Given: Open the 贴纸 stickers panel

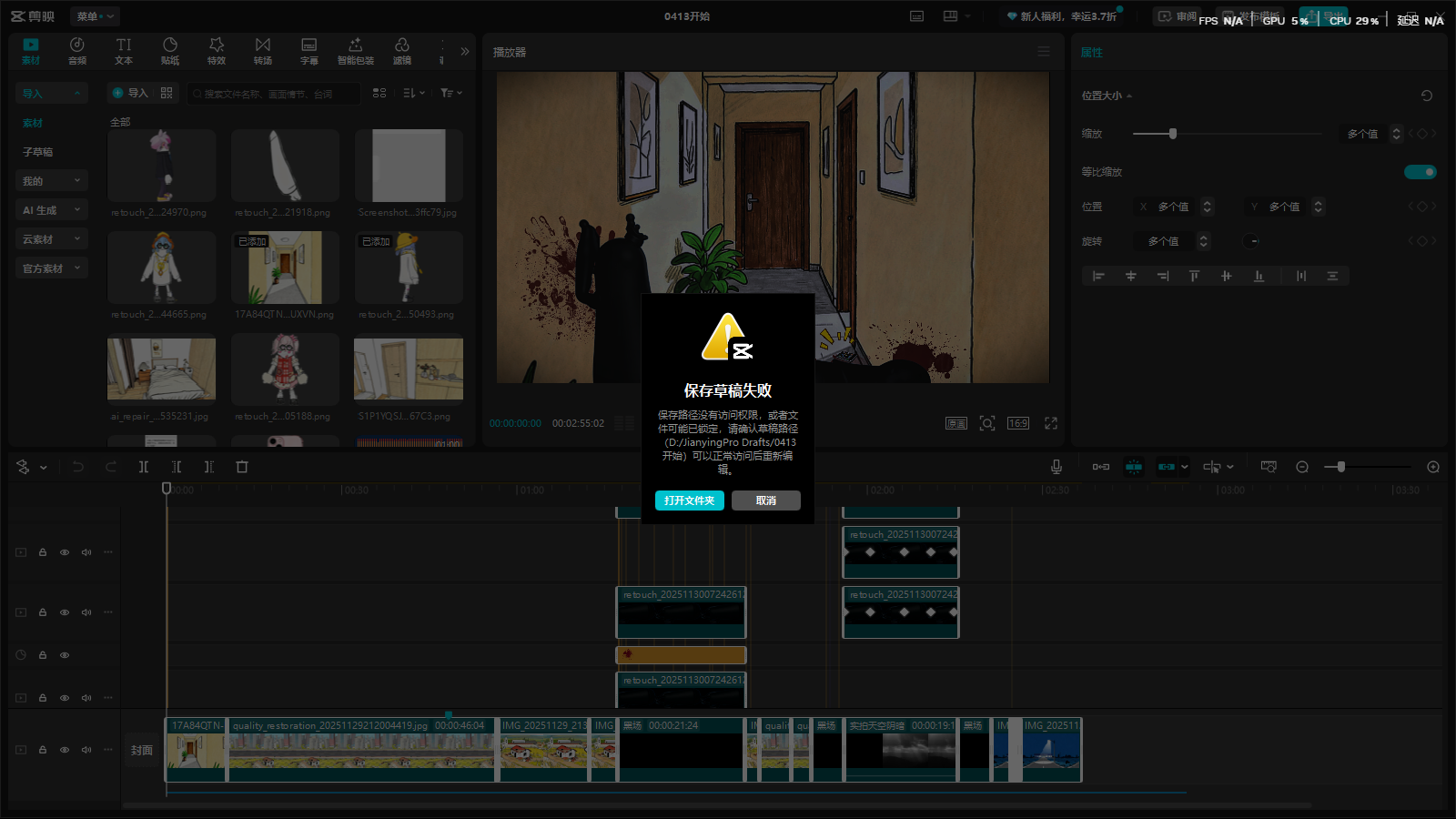Looking at the screenshot, I should click(170, 51).
